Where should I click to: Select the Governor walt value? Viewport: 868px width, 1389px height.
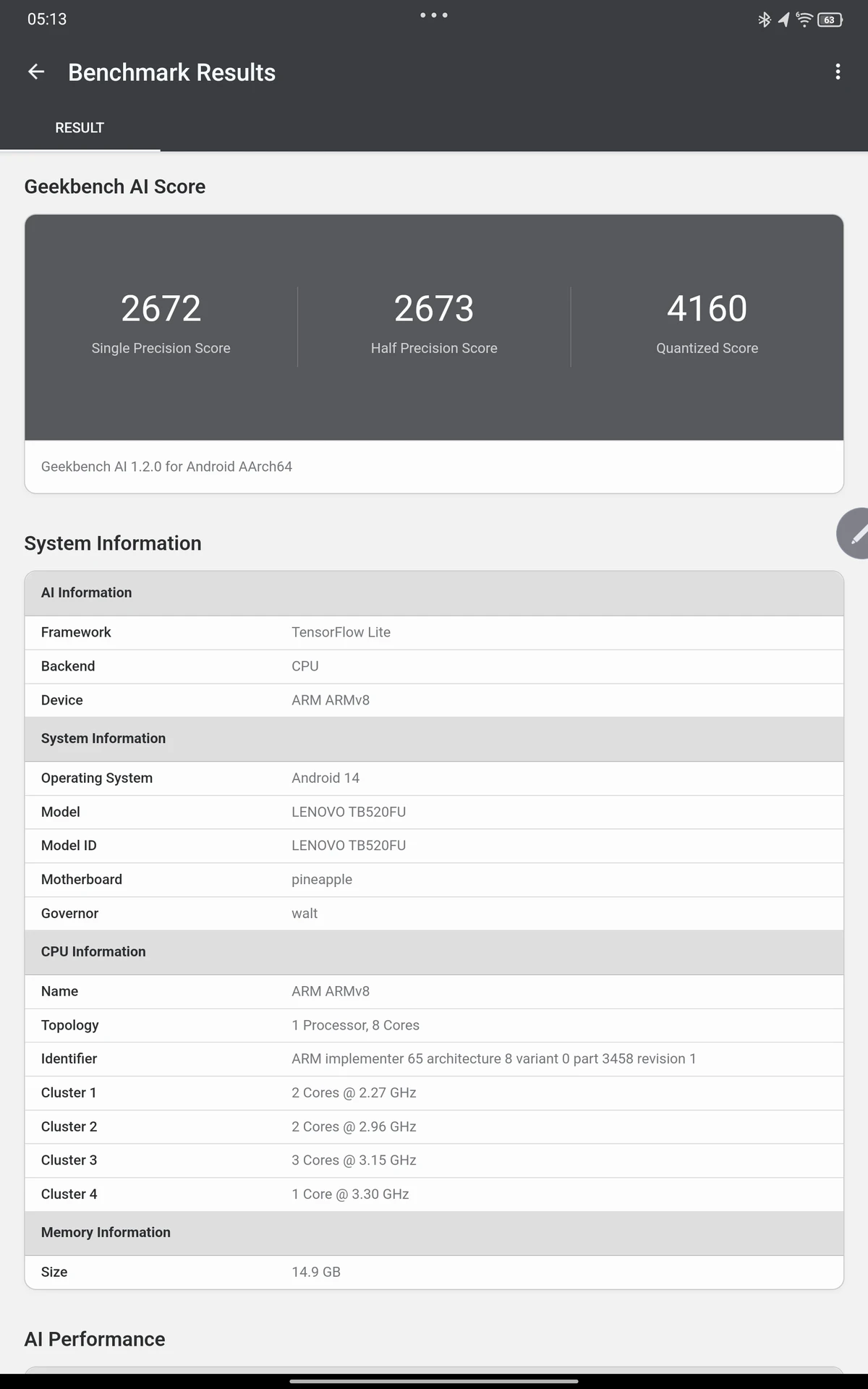point(305,914)
